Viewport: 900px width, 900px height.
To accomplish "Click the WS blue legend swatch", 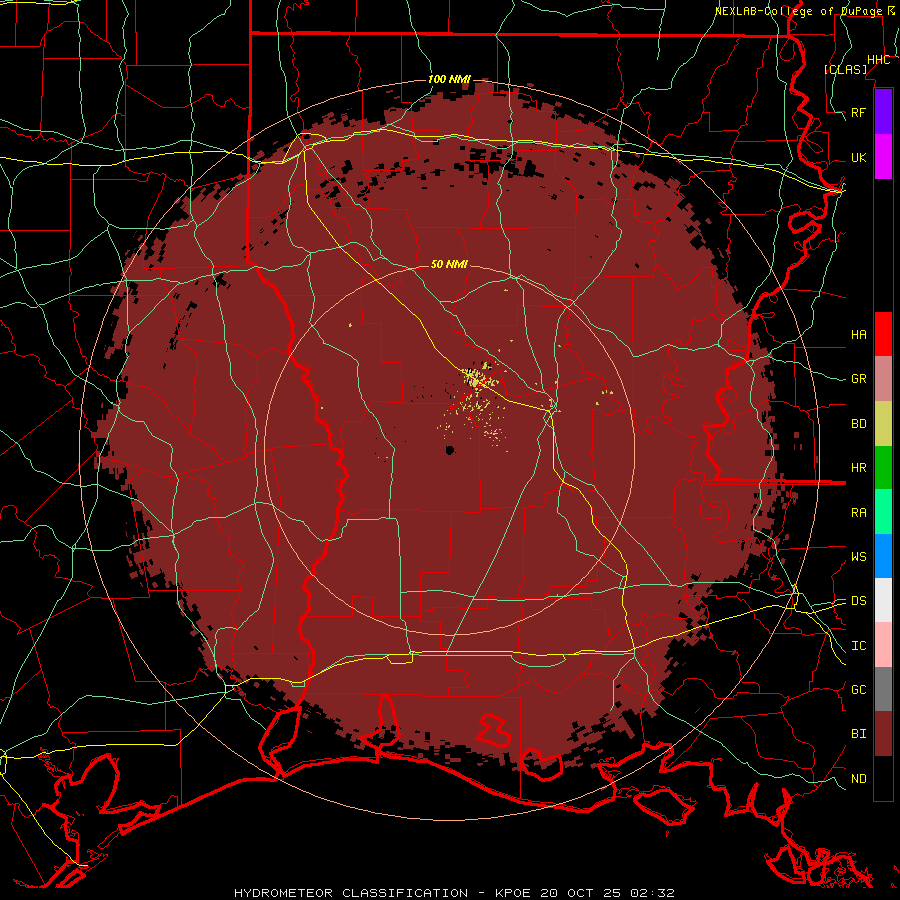I will click(883, 556).
